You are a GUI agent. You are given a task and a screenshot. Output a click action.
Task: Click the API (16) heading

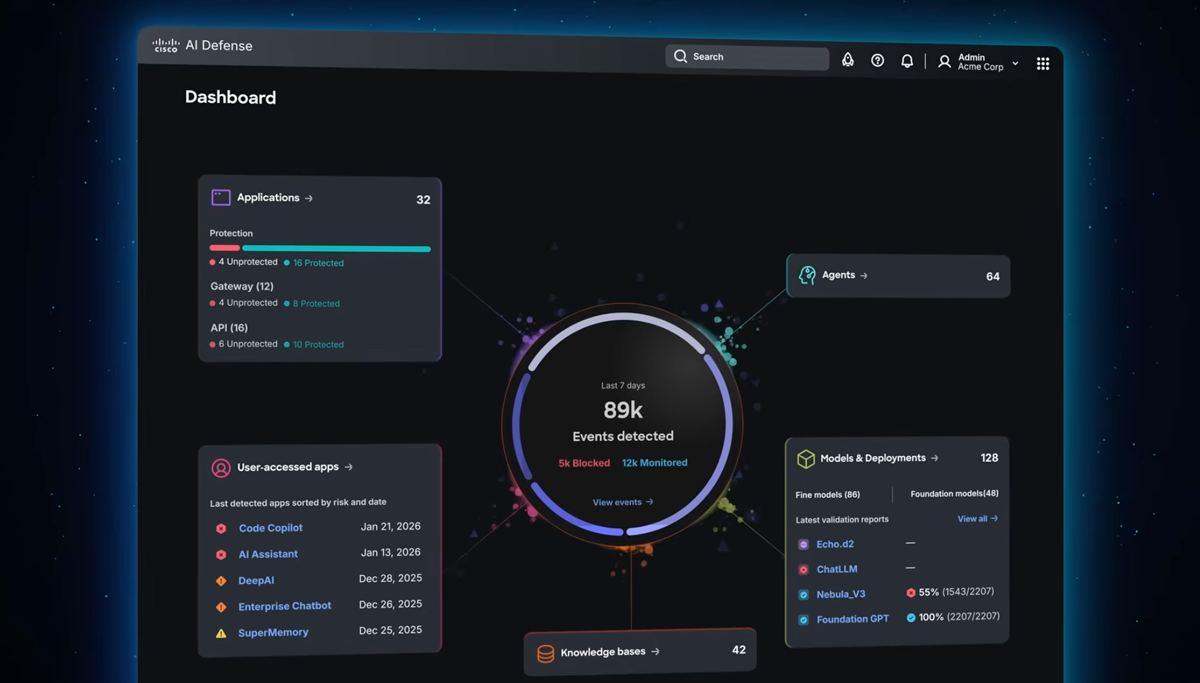[229, 328]
